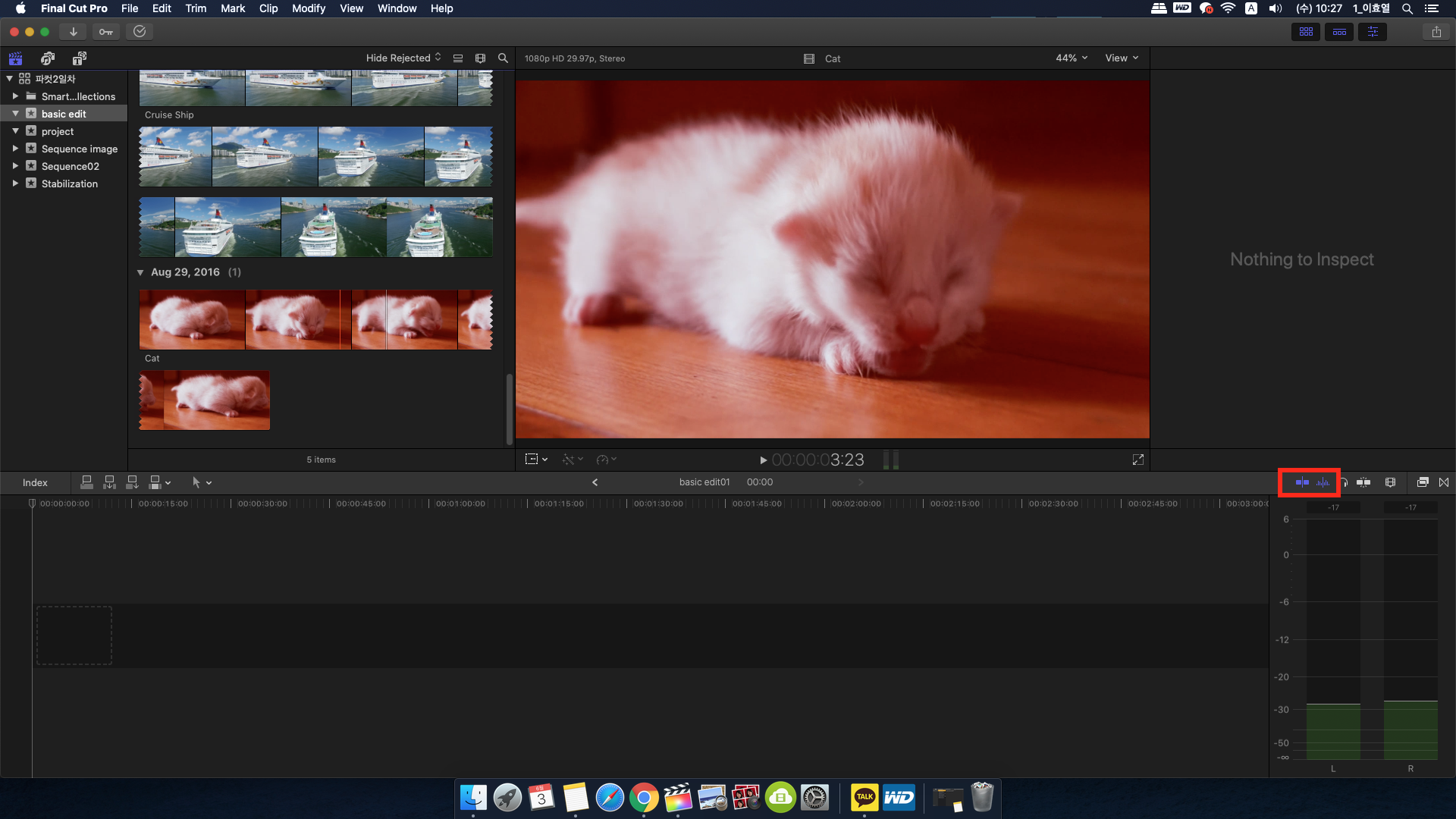
Task: Click the Overwrite clip edit button
Action: (x=155, y=482)
